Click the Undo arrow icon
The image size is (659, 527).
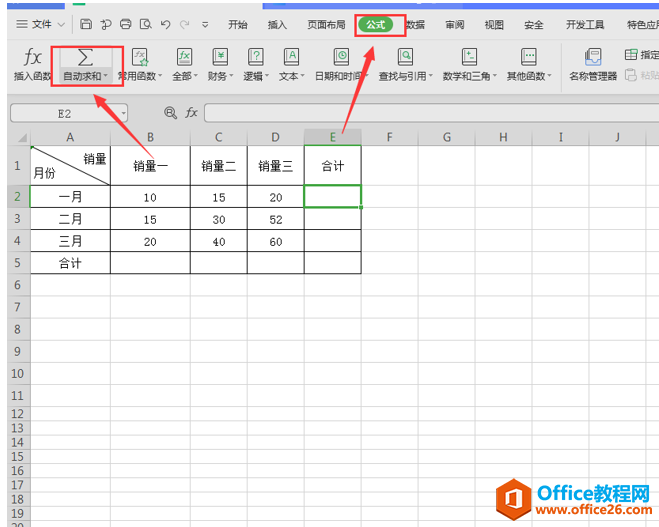pyautogui.click(x=165, y=24)
